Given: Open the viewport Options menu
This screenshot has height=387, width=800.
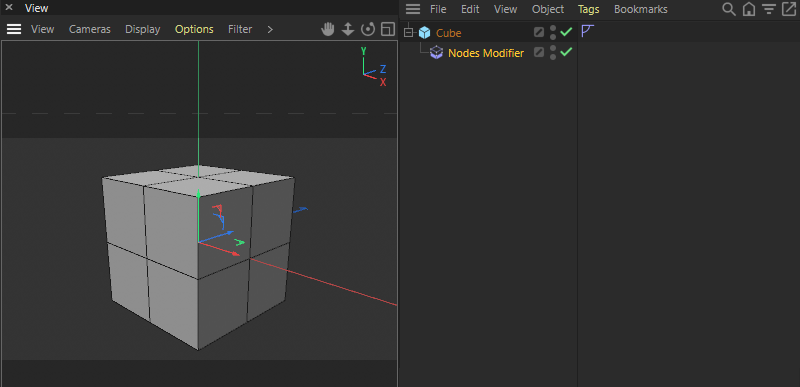Looking at the screenshot, I should pos(194,30).
